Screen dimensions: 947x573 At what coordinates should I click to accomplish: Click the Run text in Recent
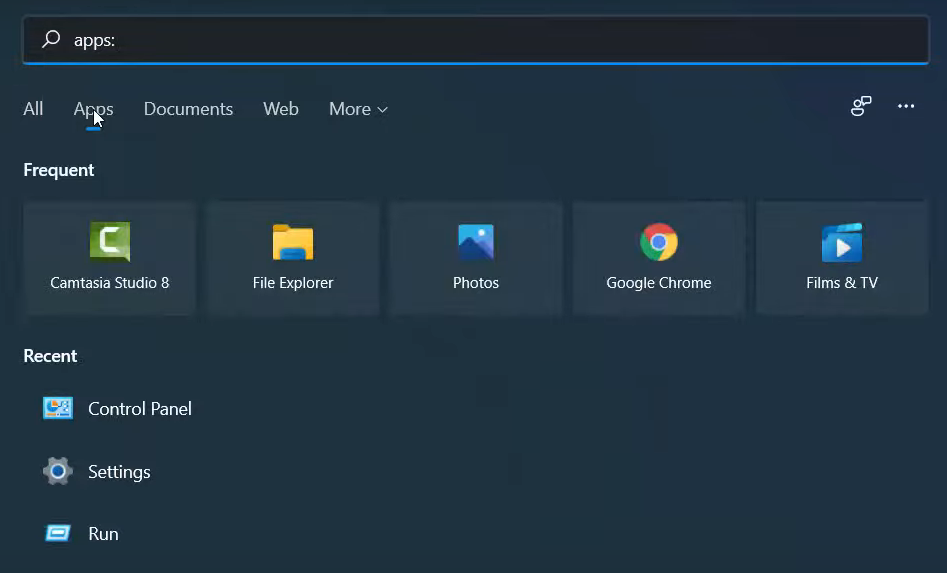pyautogui.click(x=103, y=534)
